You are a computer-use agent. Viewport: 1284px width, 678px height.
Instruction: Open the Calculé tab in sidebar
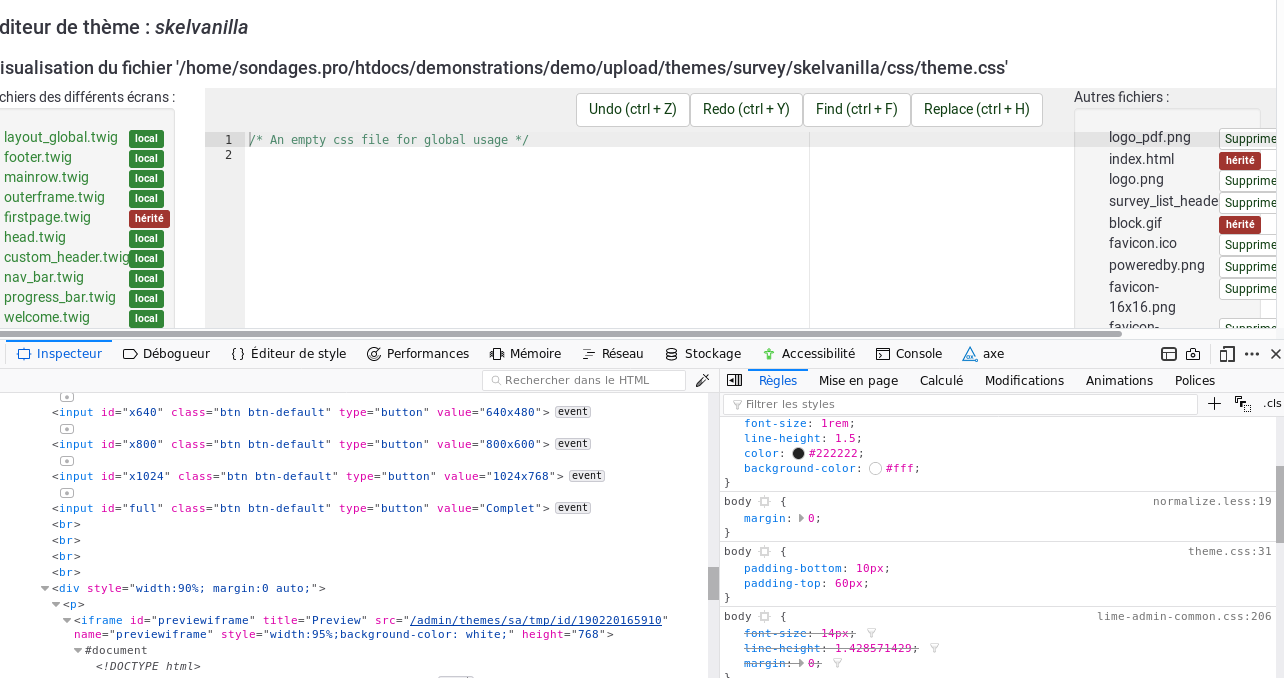click(940, 381)
